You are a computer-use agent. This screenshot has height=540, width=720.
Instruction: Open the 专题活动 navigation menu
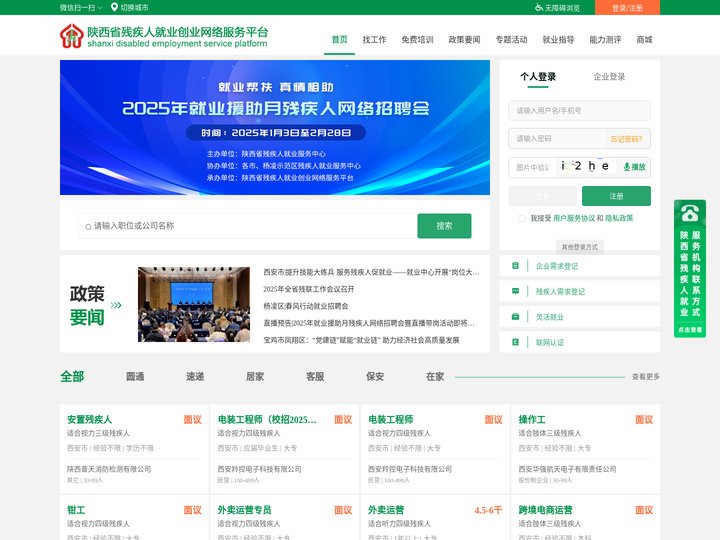coord(511,40)
